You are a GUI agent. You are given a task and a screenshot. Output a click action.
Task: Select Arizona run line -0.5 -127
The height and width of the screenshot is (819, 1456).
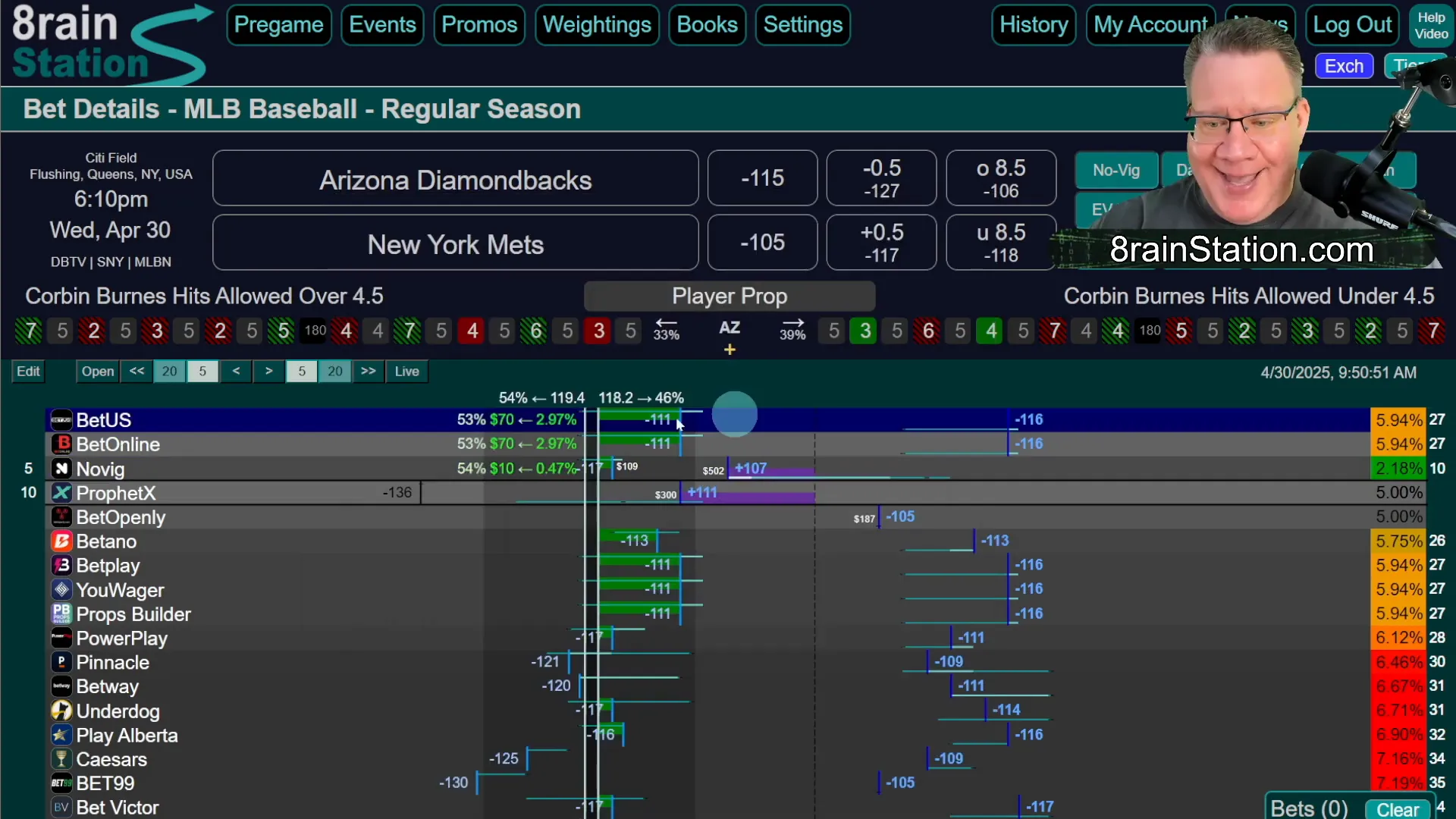click(882, 178)
